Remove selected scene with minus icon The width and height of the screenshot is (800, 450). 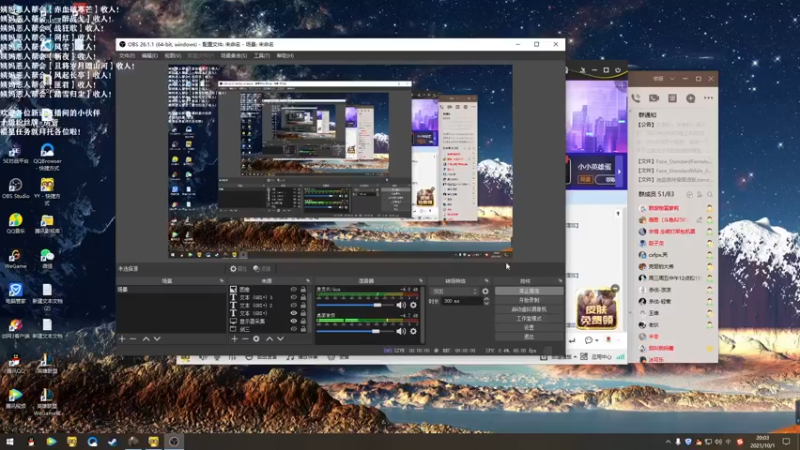tap(133, 339)
